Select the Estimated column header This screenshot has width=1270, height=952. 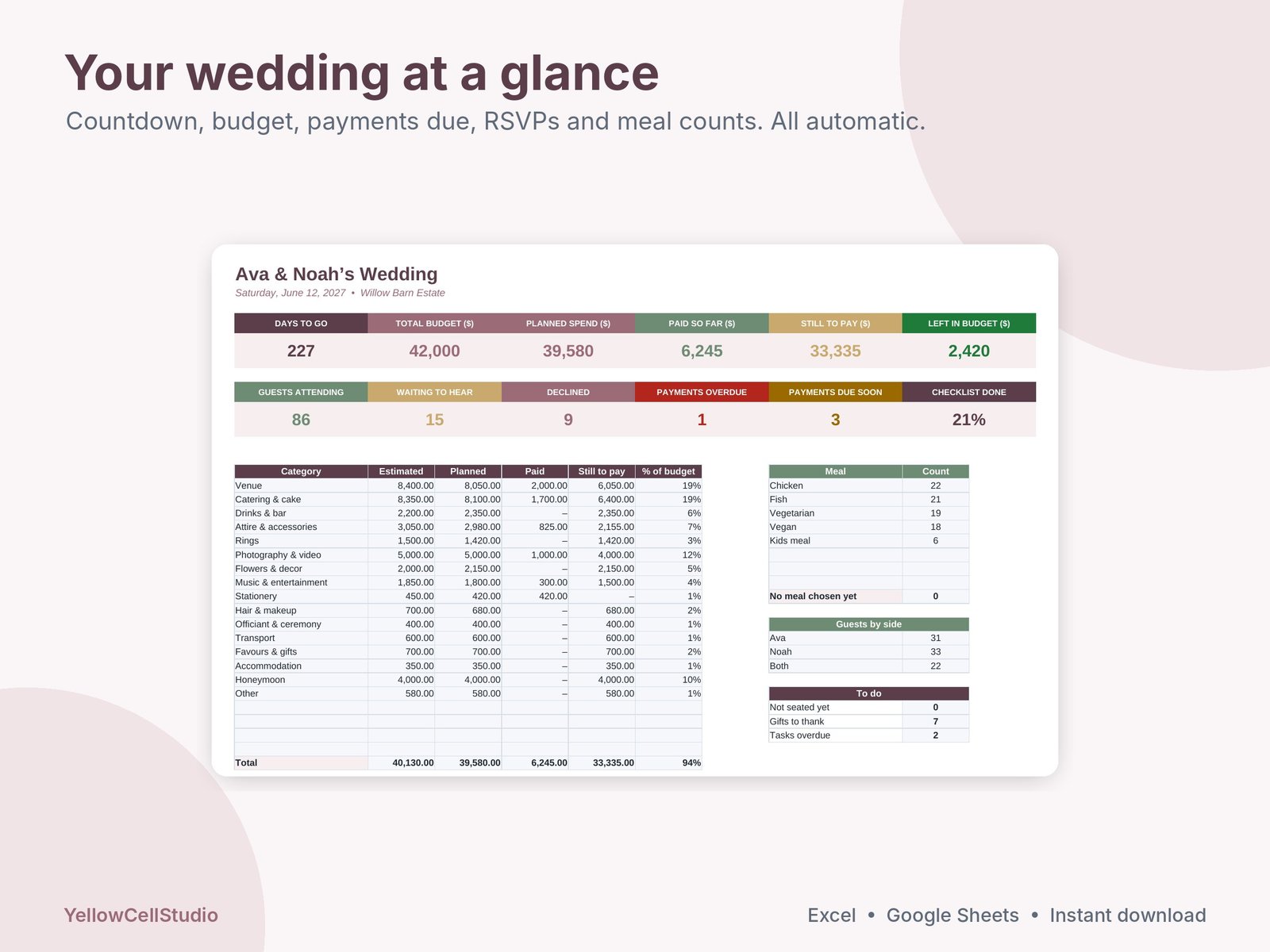pyautogui.click(x=401, y=471)
